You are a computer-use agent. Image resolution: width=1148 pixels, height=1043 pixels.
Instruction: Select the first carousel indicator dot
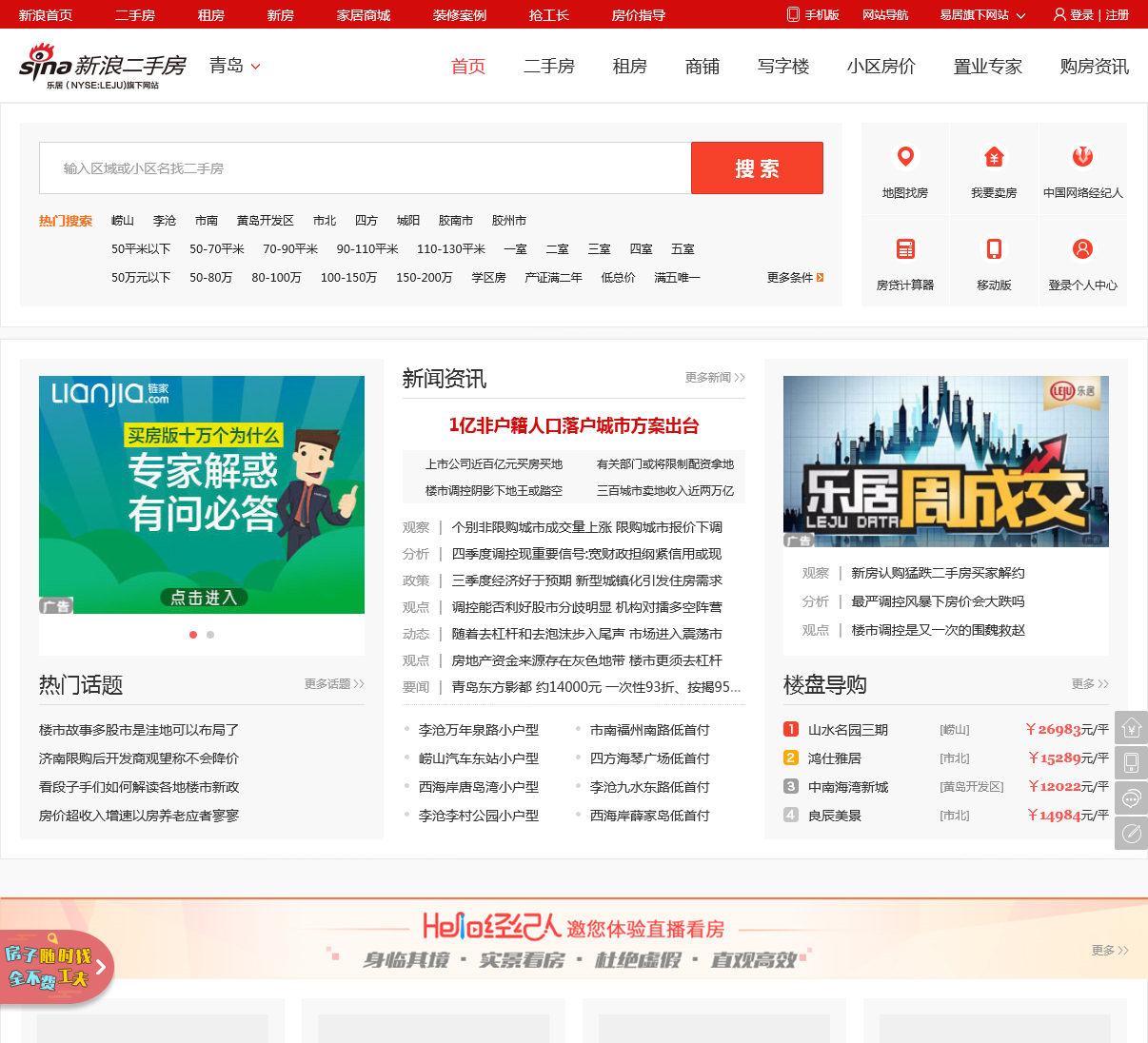[x=193, y=635]
